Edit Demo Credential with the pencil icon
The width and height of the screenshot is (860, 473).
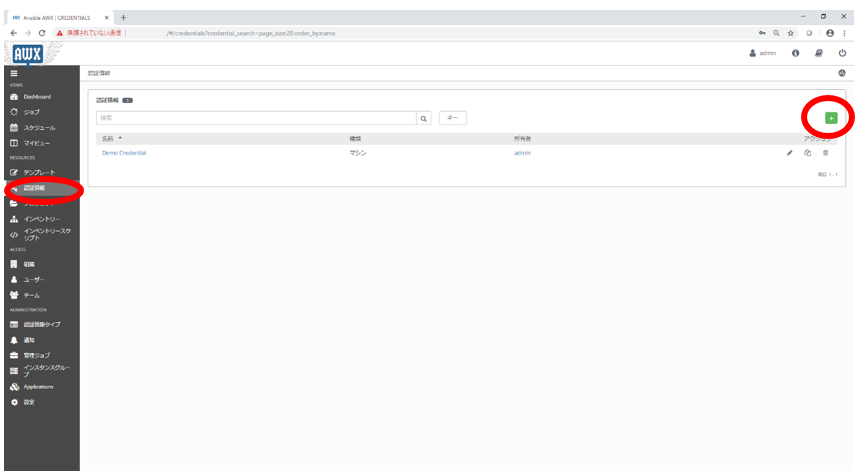pyautogui.click(x=789, y=153)
